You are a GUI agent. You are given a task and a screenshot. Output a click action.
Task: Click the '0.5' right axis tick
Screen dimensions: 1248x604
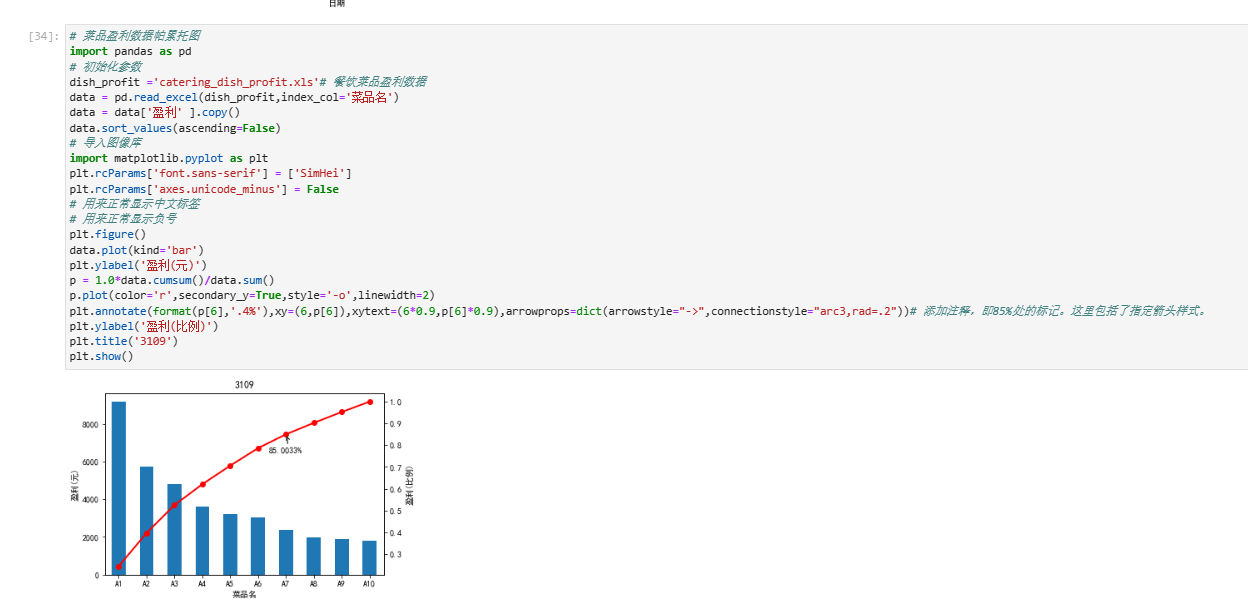pyautogui.click(x=396, y=511)
